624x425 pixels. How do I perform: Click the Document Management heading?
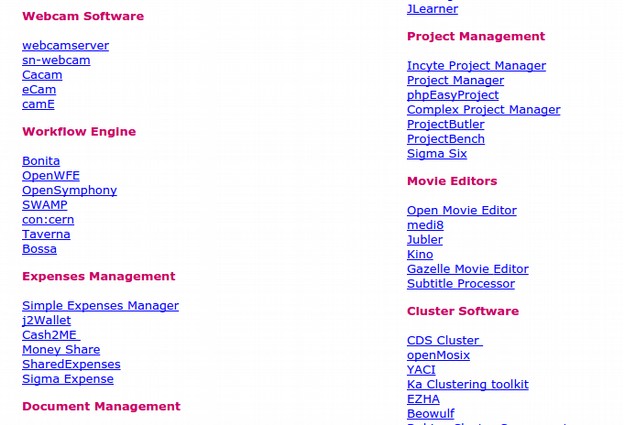pyautogui.click(x=101, y=406)
